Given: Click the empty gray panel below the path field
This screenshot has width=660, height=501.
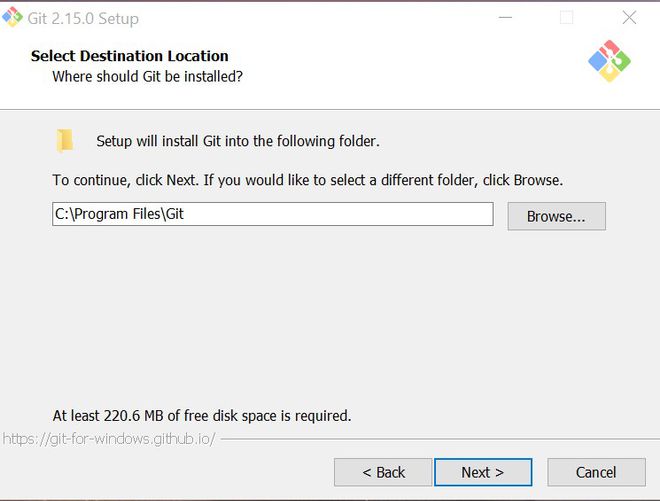Looking at the screenshot, I should (330, 320).
